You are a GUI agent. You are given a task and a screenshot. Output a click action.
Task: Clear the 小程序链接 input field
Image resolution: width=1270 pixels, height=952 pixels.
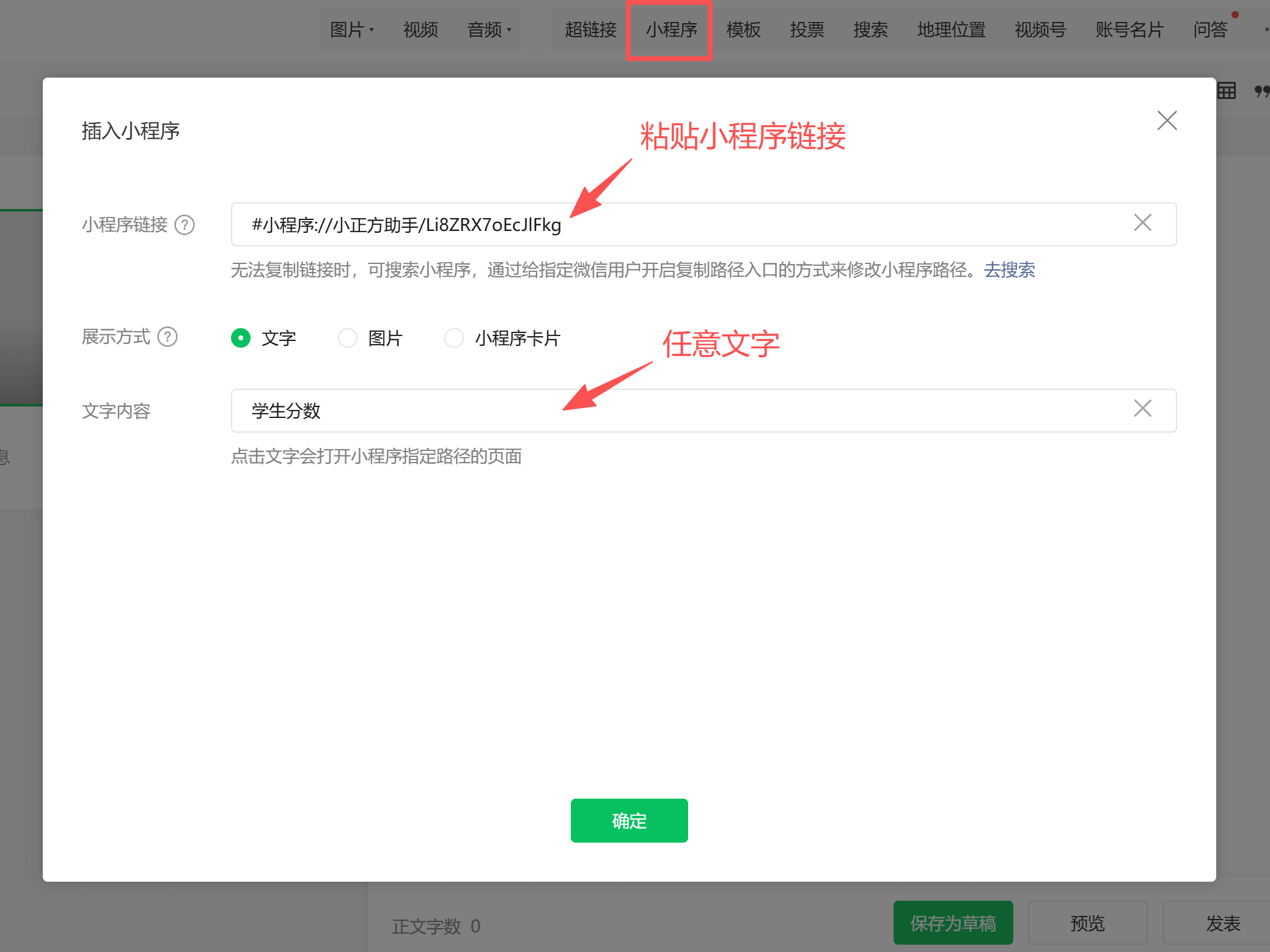pos(1142,223)
